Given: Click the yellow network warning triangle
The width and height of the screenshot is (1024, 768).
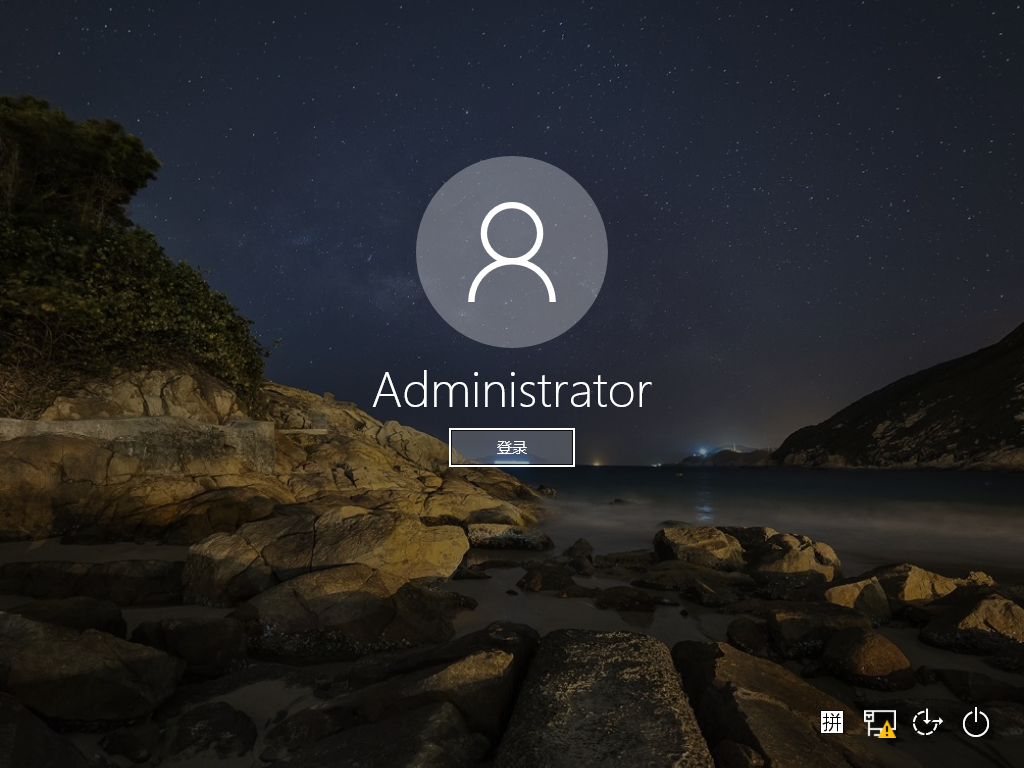Looking at the screenshot, I should [x=887, y=731].
